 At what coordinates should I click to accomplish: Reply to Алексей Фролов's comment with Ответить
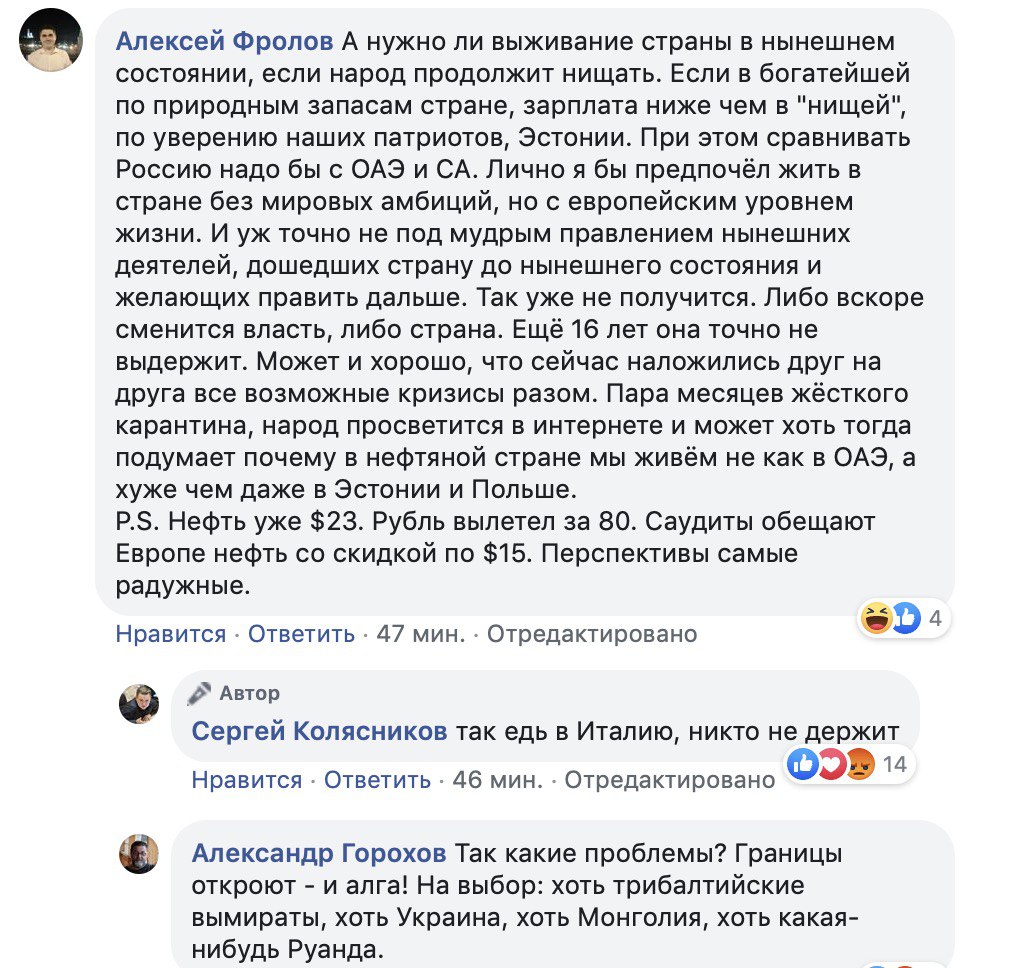[x=301, y=634]
